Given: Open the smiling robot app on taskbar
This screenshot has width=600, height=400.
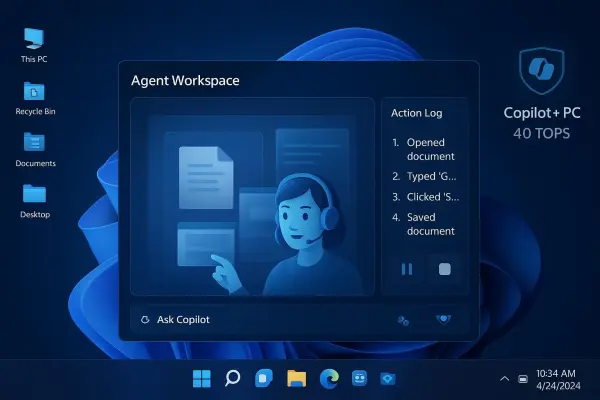Looking at the screenshot, I should [359, 378].
